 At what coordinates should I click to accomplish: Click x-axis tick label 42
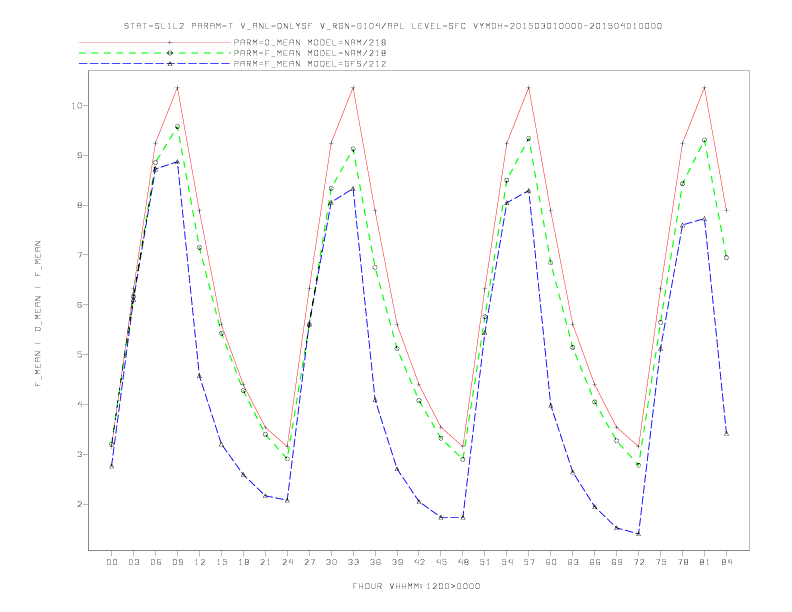[x=419, y=562]
